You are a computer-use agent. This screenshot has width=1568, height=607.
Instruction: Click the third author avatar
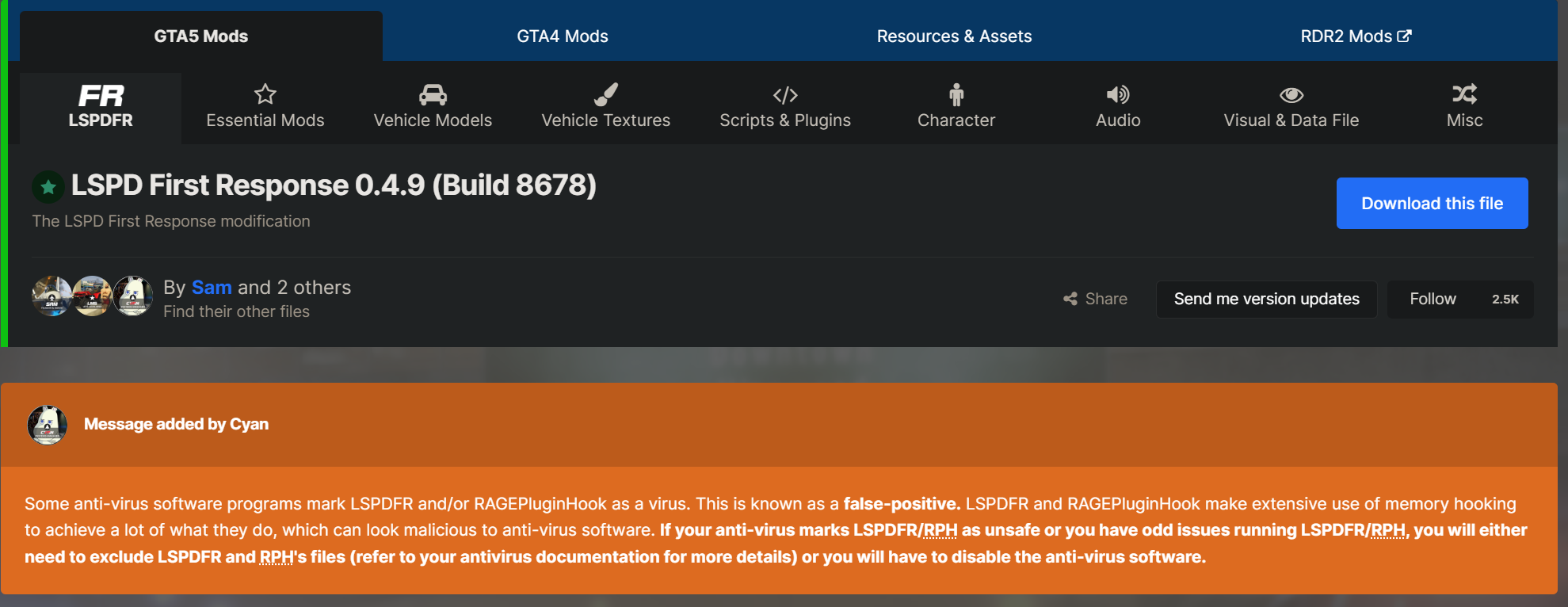pos(133,296)
